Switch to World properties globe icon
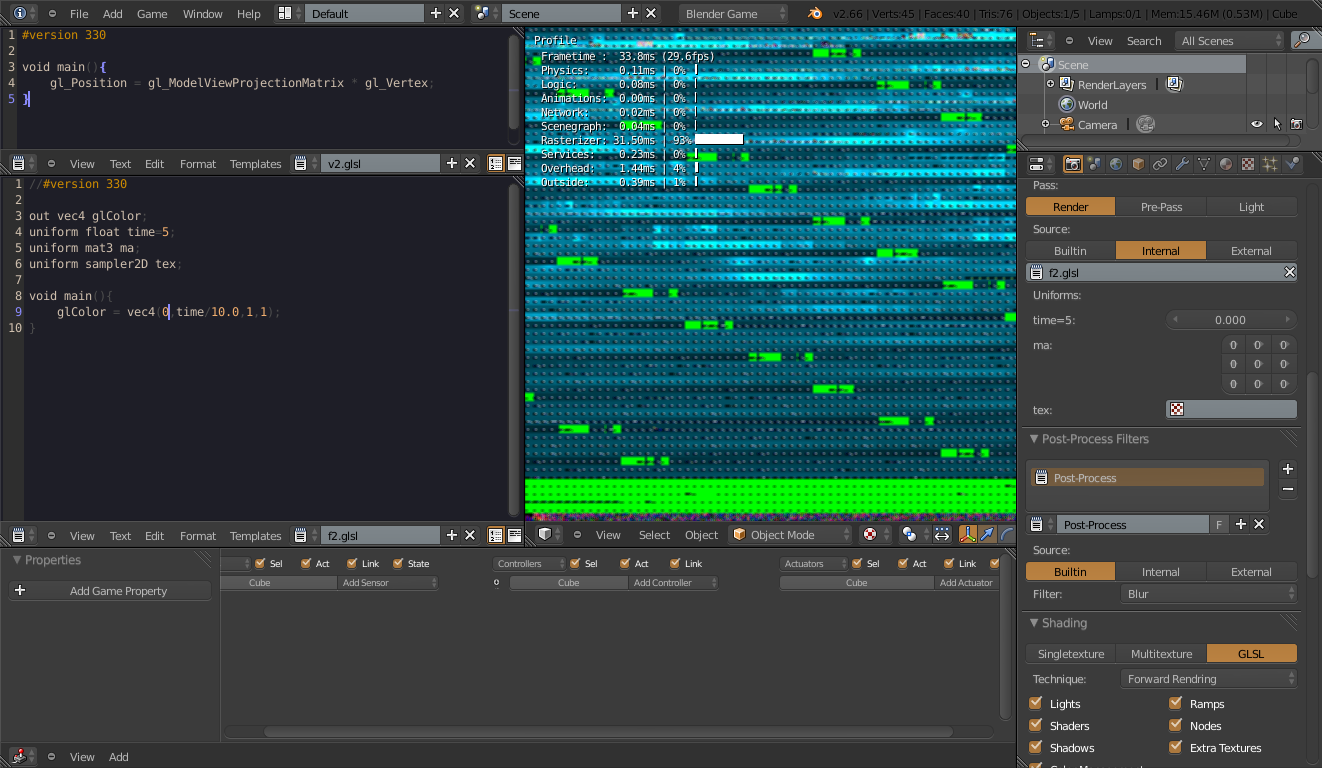Screen dimensions: 1322x768 point(1116,164)
